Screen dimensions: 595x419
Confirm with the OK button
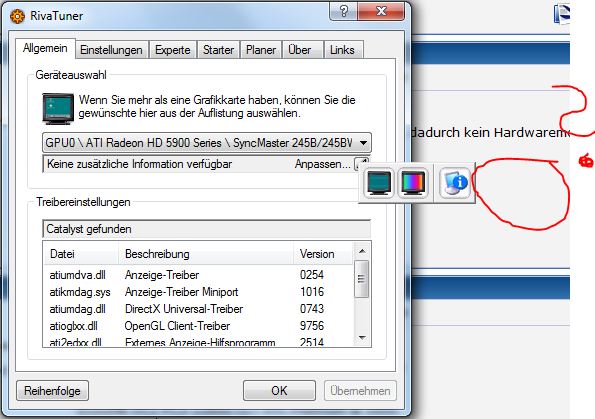[279, 391]
